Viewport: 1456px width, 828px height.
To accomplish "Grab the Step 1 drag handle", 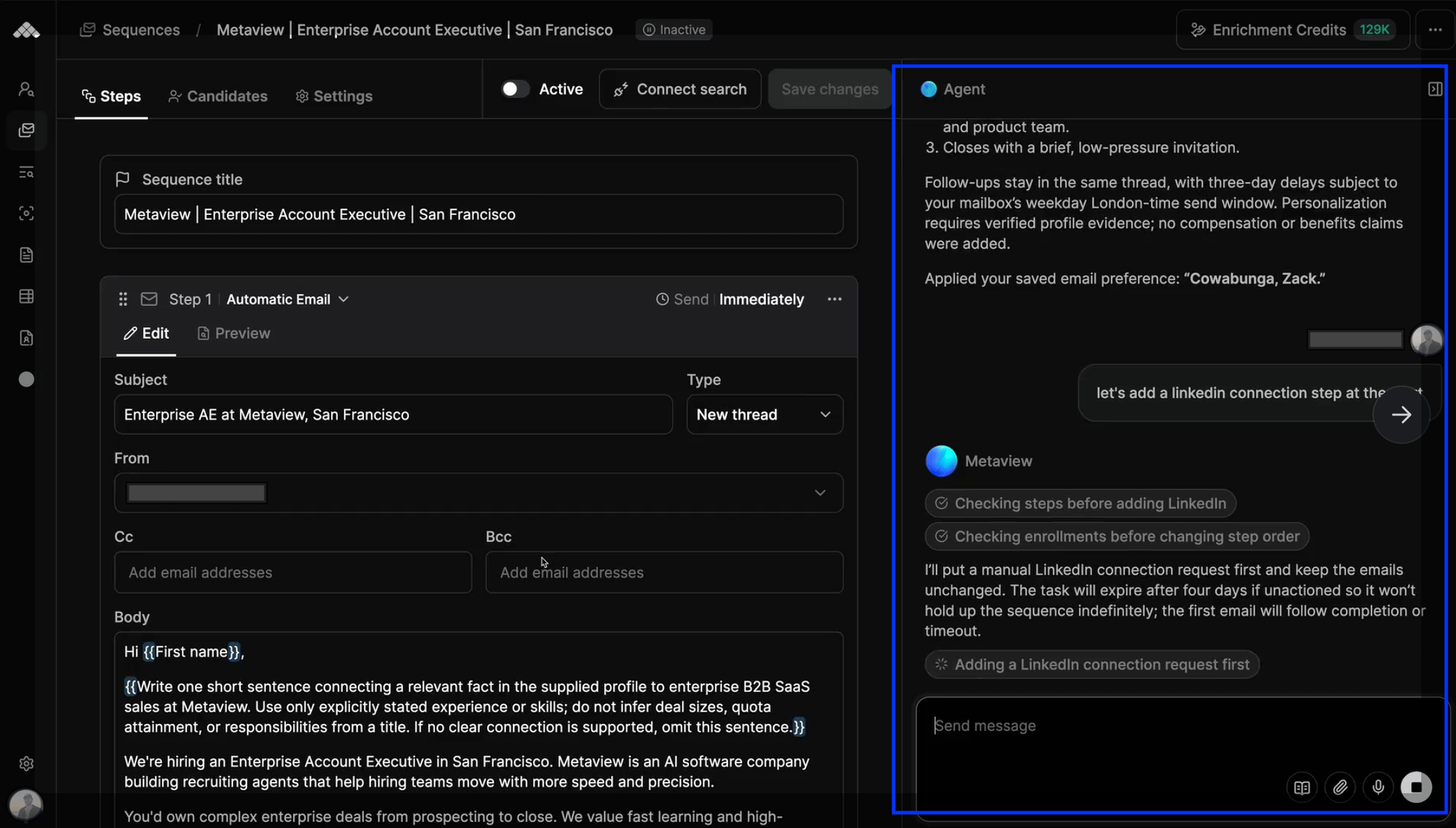I will (x=123, y=299).
